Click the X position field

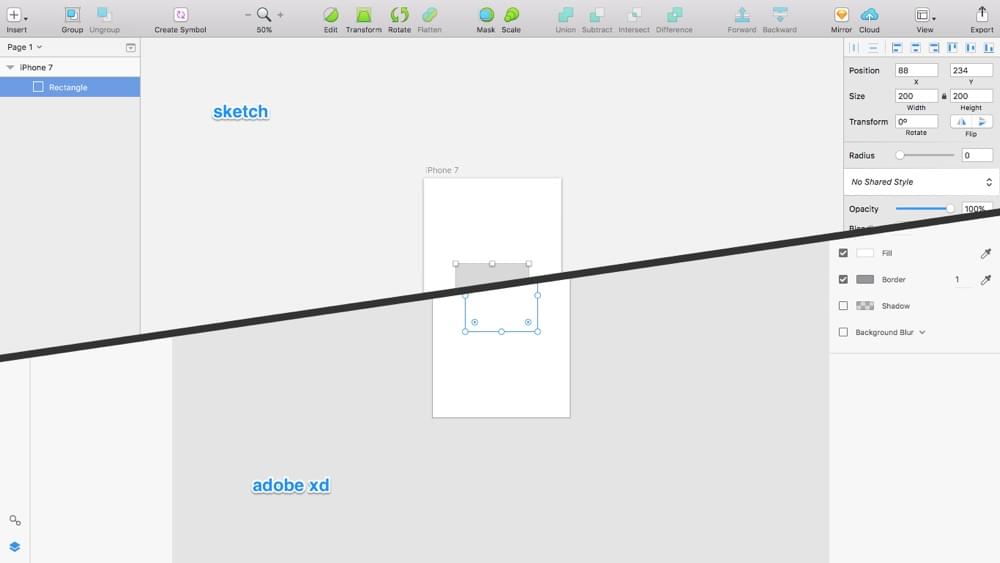[x=916, y=70]
